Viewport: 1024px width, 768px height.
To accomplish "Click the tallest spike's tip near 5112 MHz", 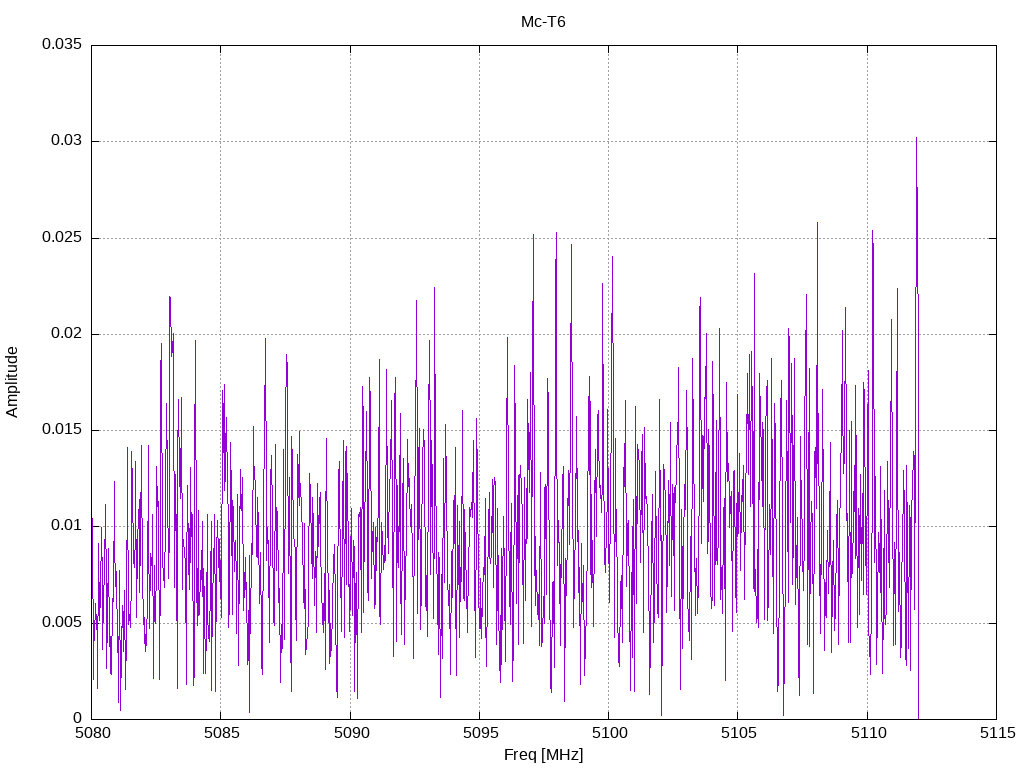I will point(916,139).
